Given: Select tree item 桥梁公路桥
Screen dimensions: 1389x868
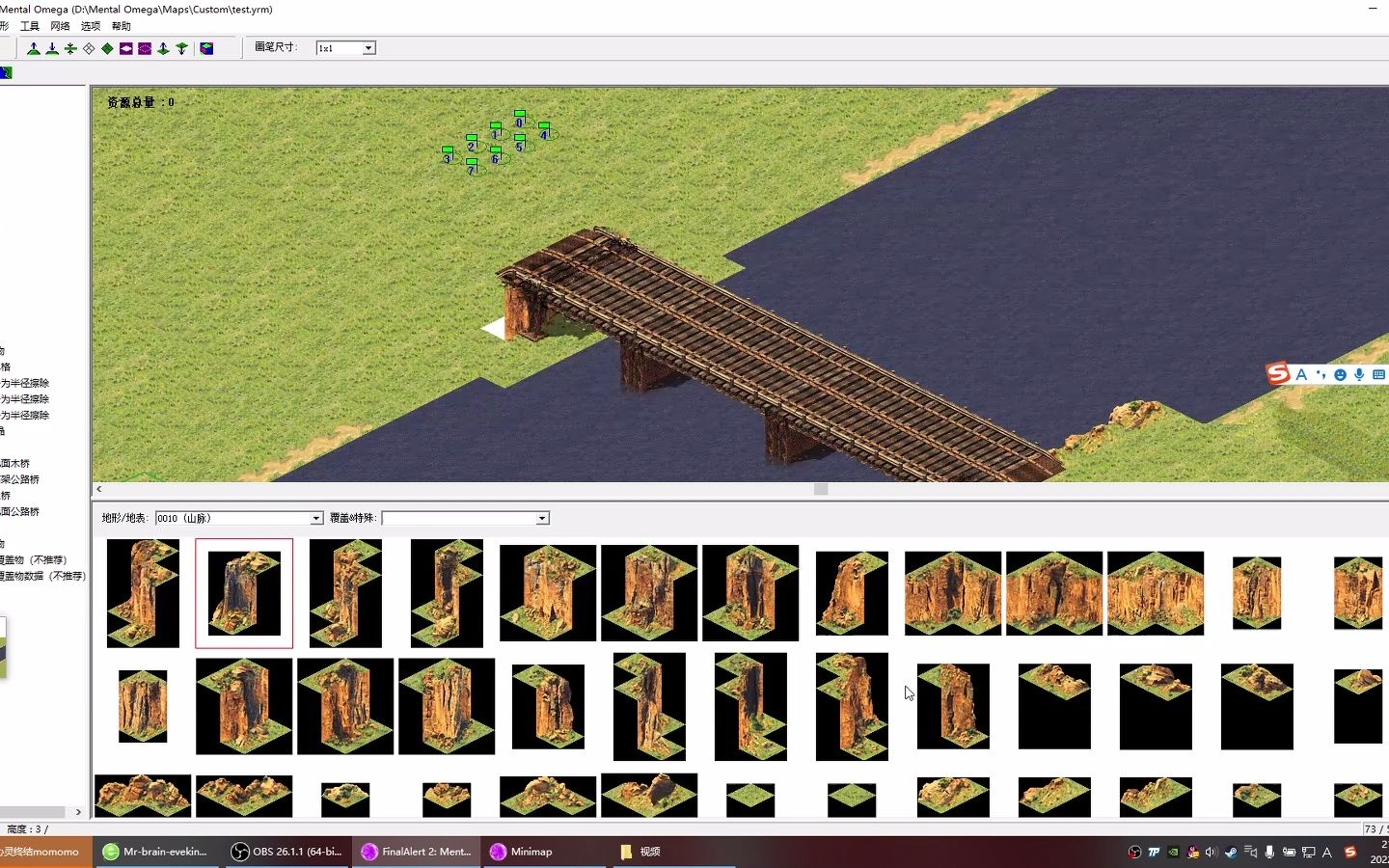Looking at the screenshot, I should 19,479.
